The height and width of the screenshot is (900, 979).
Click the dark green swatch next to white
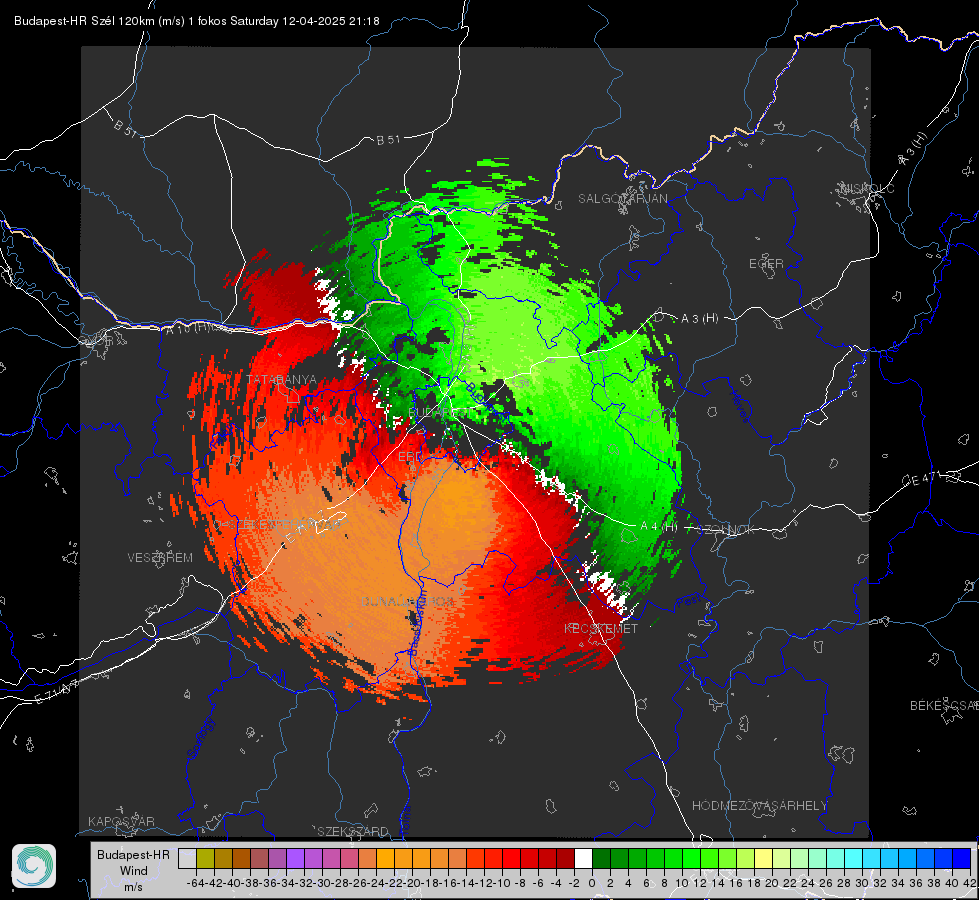click(601, 858)
